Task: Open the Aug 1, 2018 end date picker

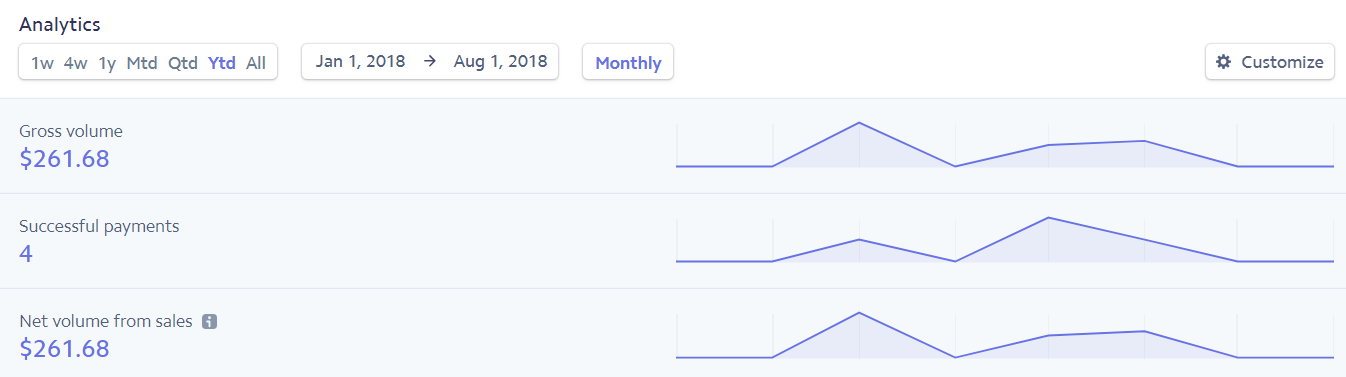Action: [500, 61]
